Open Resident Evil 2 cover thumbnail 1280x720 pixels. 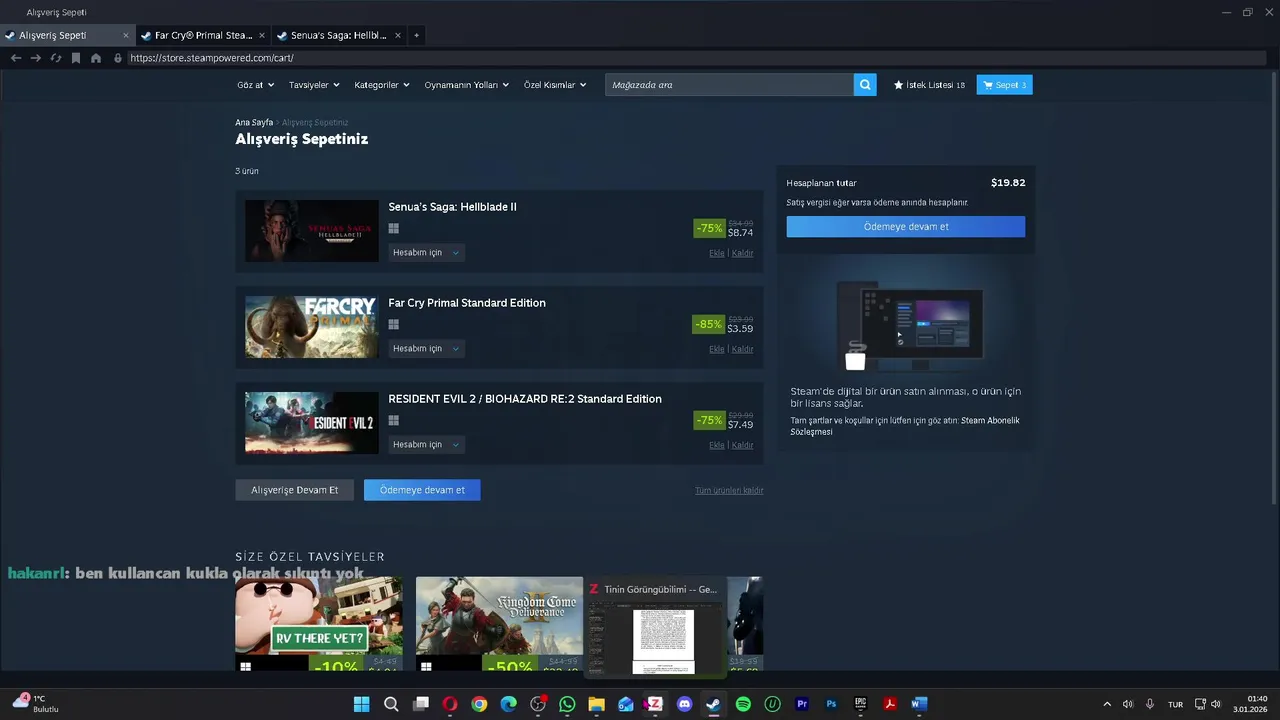(312, 423)
